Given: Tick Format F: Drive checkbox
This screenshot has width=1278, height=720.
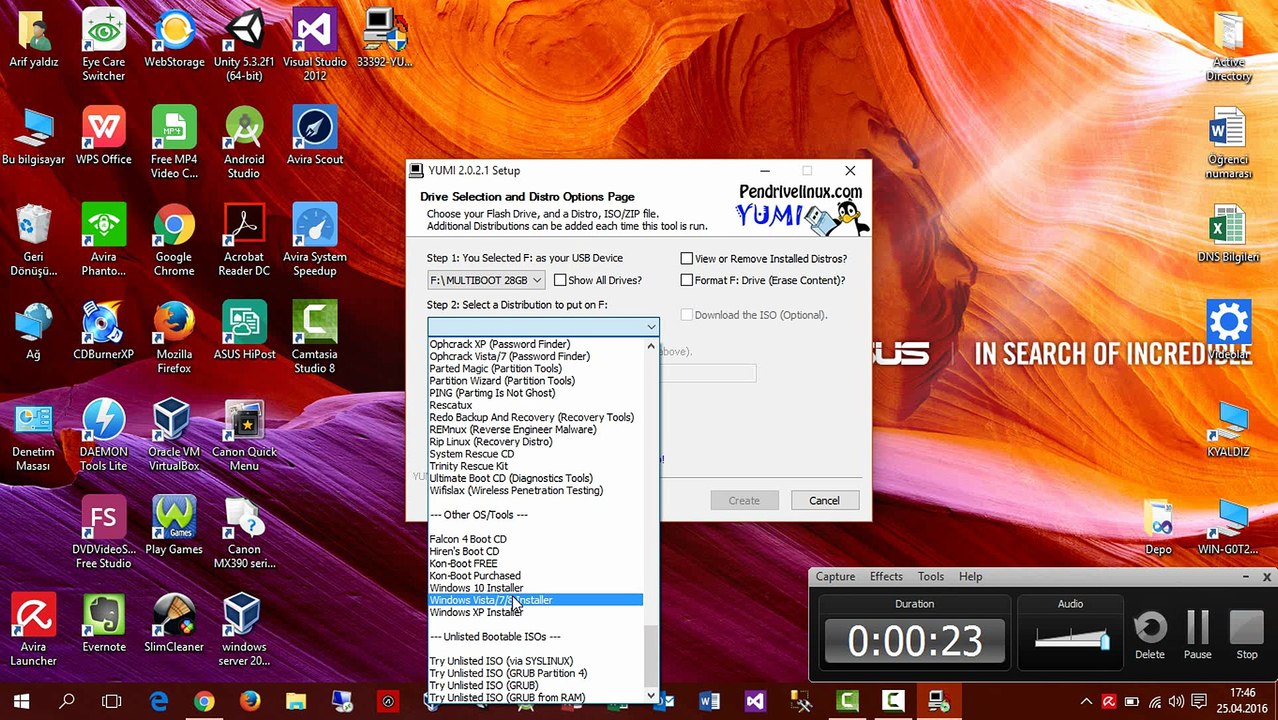Looking at the screenshot, I should point(687,280).
